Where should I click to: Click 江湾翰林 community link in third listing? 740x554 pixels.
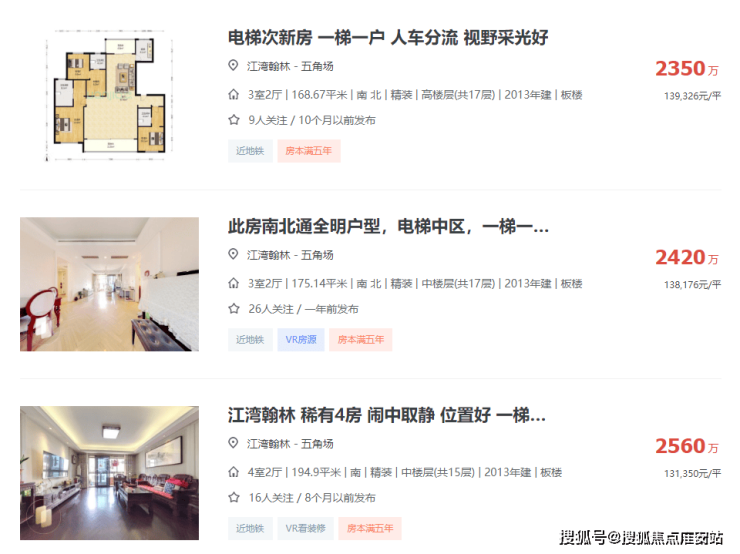click(269, 444)
